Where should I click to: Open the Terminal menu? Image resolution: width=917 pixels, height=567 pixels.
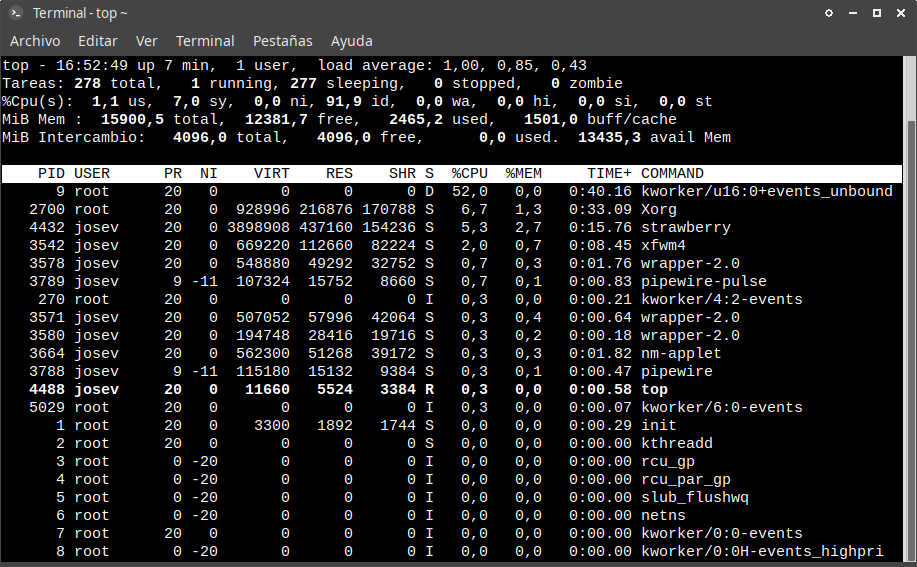205,41
